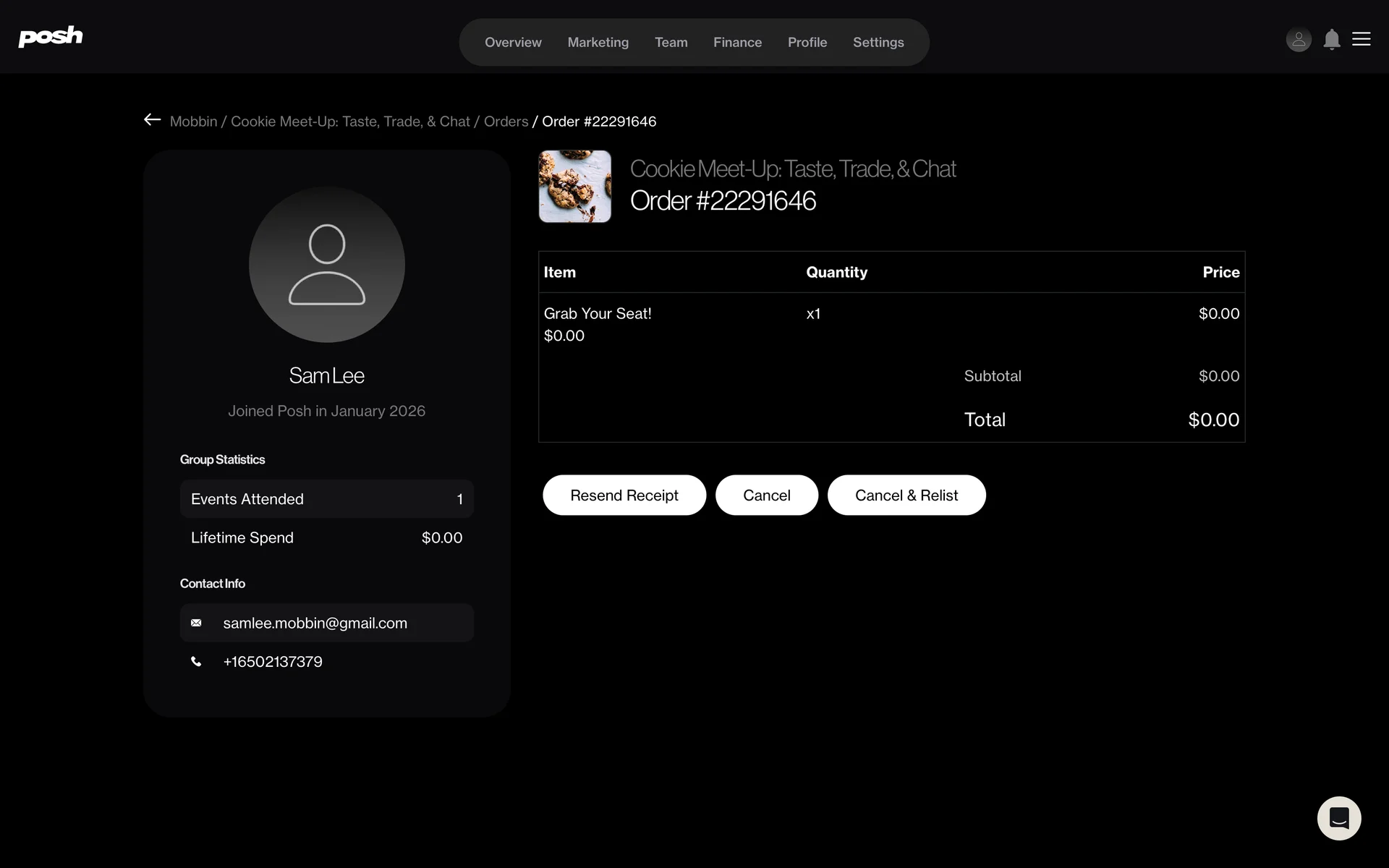
Task: Click the cookie event thumbnail
Action: 574,187
